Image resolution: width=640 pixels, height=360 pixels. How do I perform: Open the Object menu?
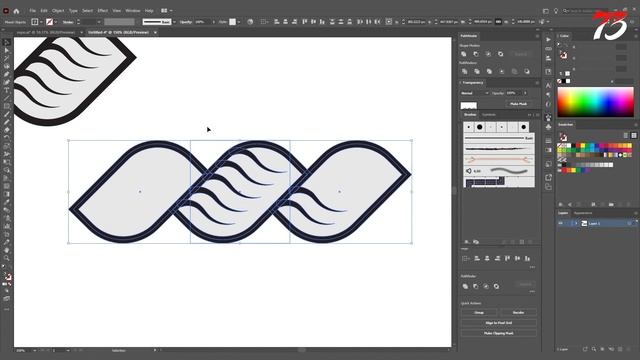pos(58,11)
